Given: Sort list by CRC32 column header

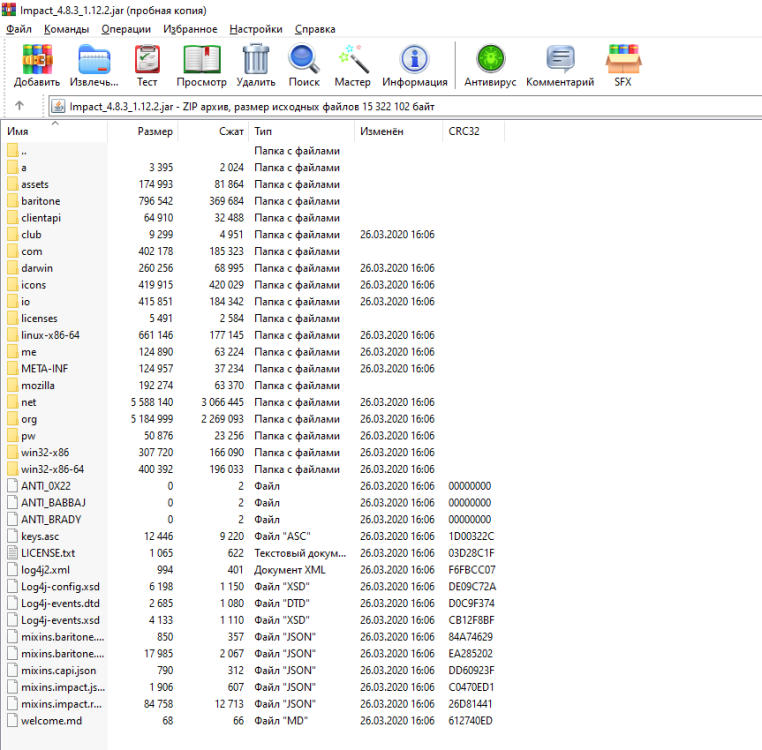Looking at the screenshot, I should 474,131.
